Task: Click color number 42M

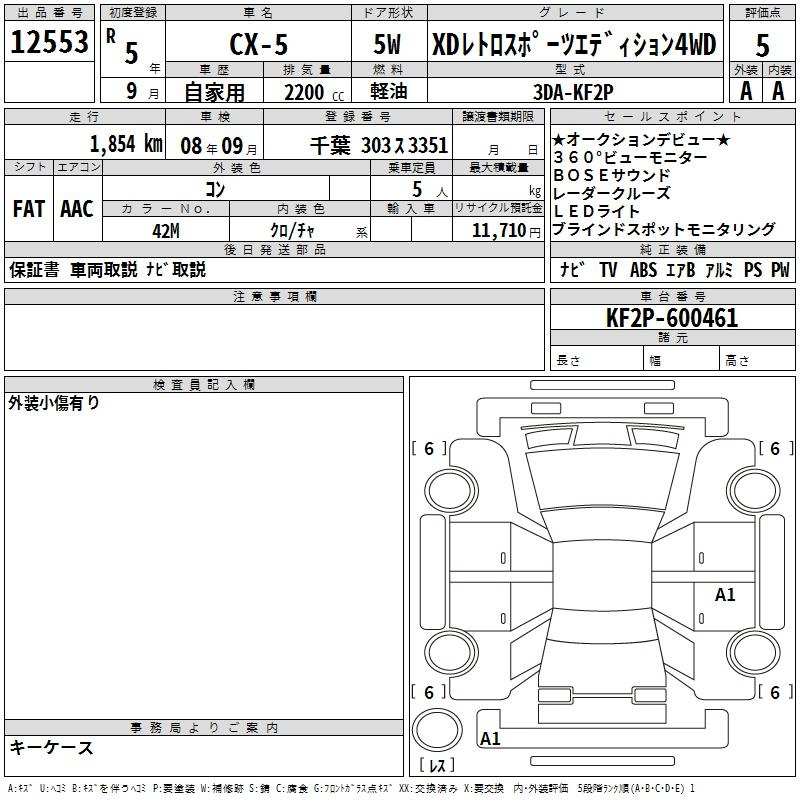Action: point(166,231)
